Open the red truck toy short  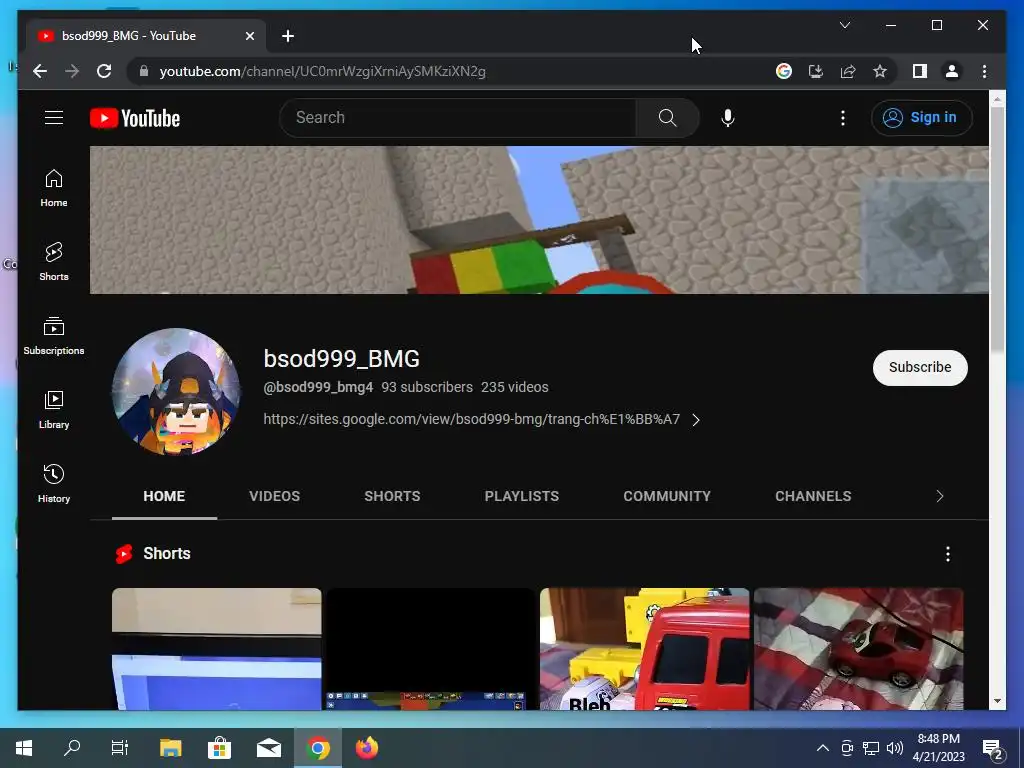pyautogui.click(x=644, y=649)
